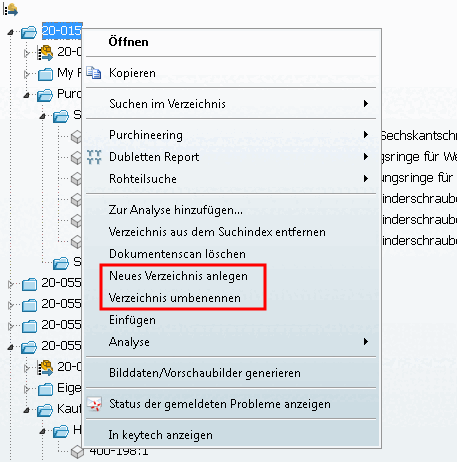The width and height of the screenshot is (457, 462).
Task: Open Suchen im Verzeichnis submenu
Action: point(167,104)
